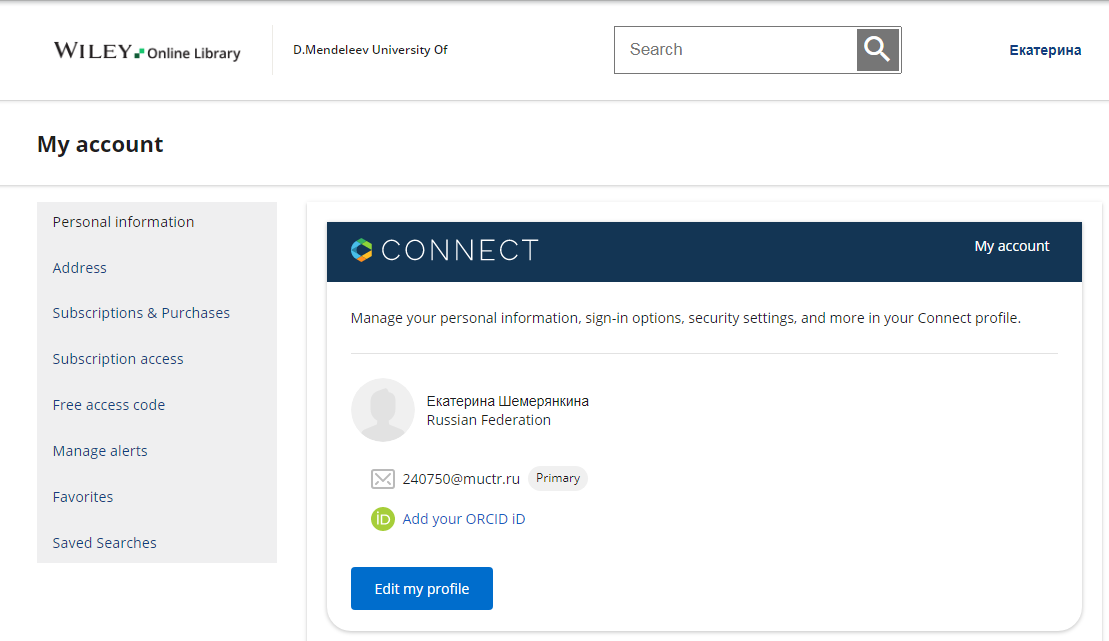
Task: Click the green ORCID iD icon
Action: [382, 519]
